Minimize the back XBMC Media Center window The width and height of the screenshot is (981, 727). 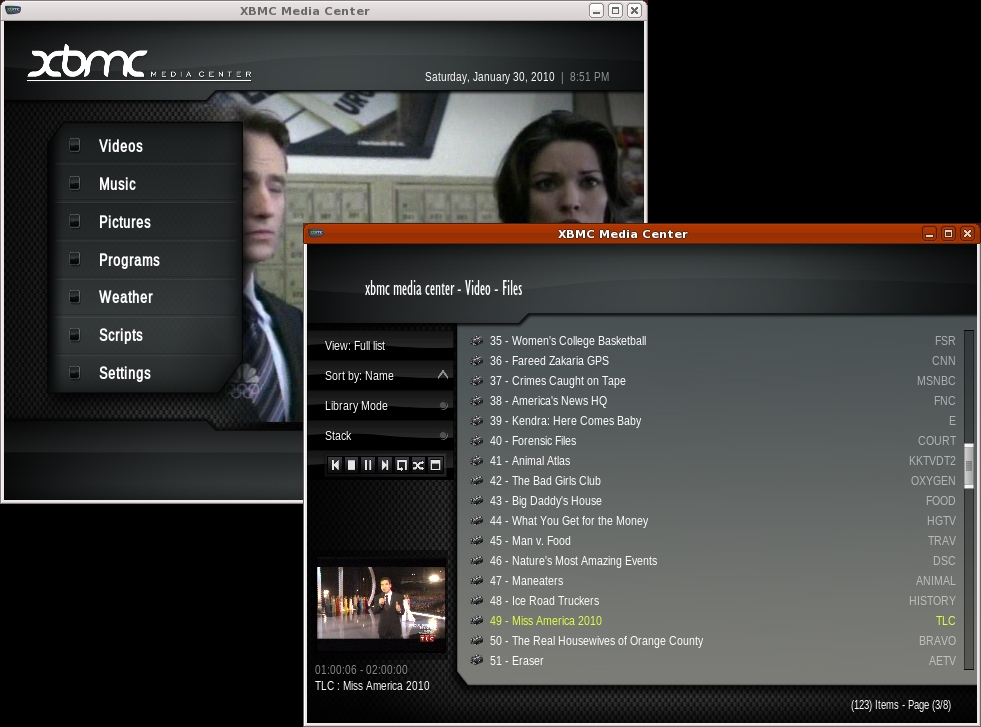[596, 11]
